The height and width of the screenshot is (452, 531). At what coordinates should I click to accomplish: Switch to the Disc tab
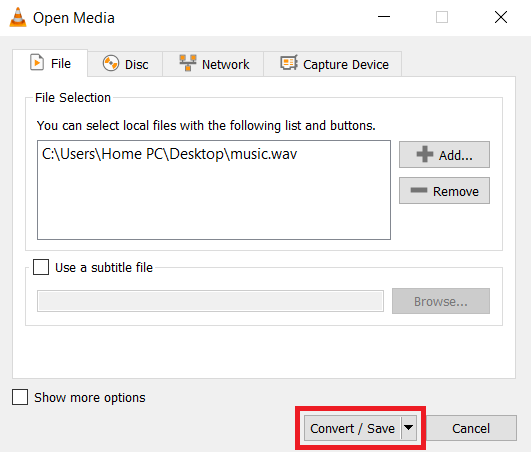(x=125, y=64)
